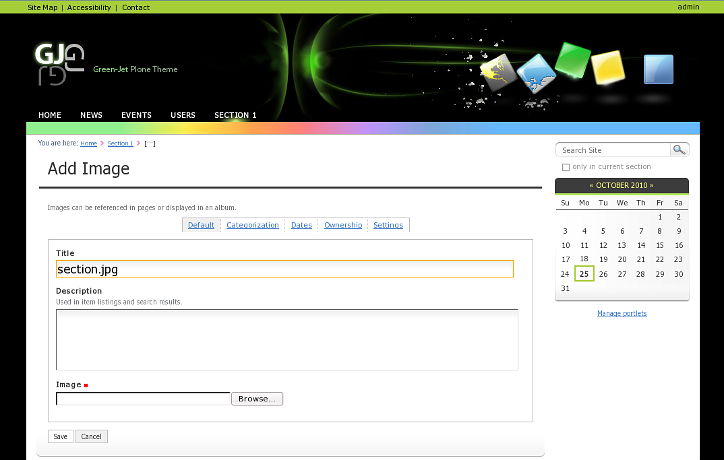
Task: Click the Save button
Action: pos(60,436)
